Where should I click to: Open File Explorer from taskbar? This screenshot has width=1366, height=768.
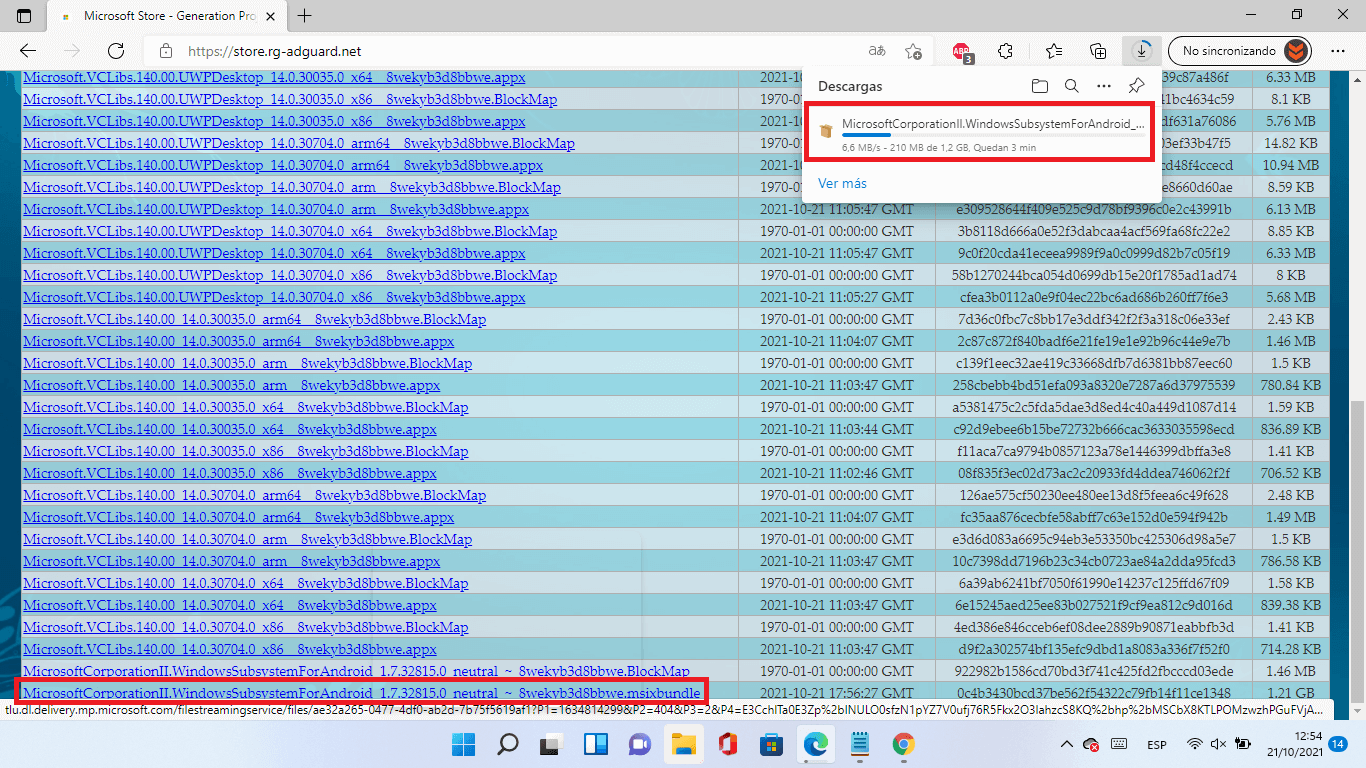(x=683, y=744)
